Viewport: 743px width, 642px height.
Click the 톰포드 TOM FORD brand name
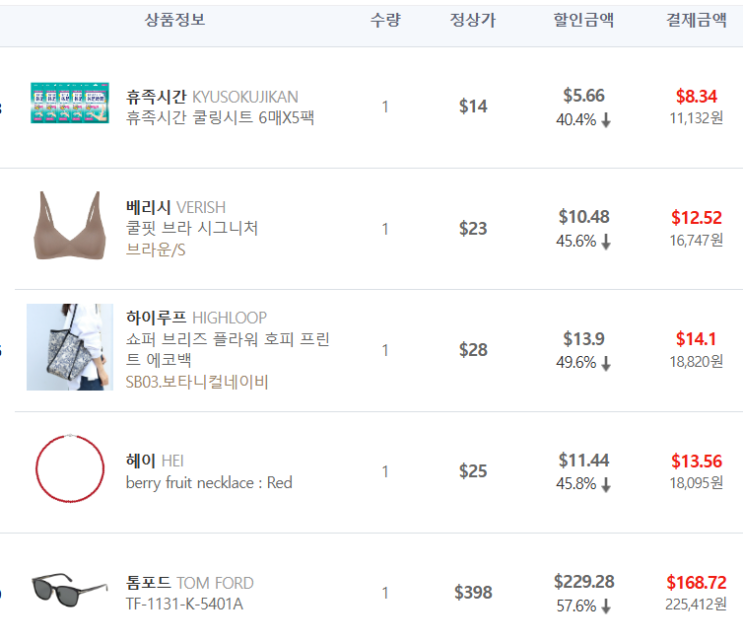click(190, 582)
